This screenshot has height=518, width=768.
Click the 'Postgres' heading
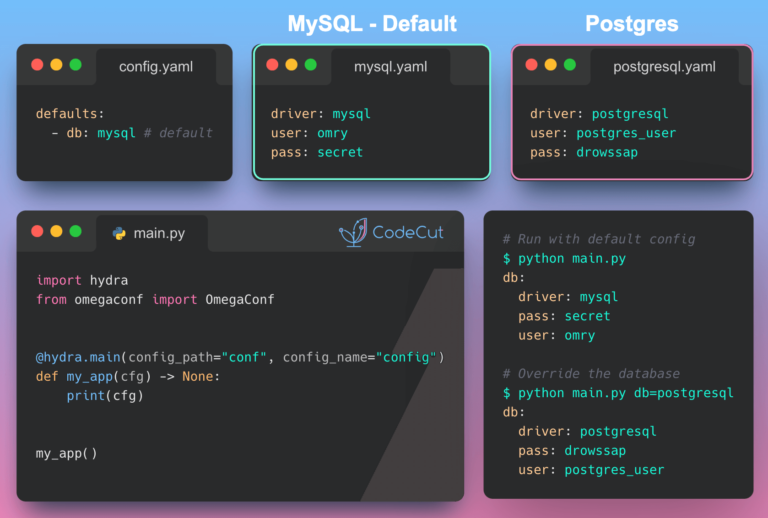click(x=632, y=24)
